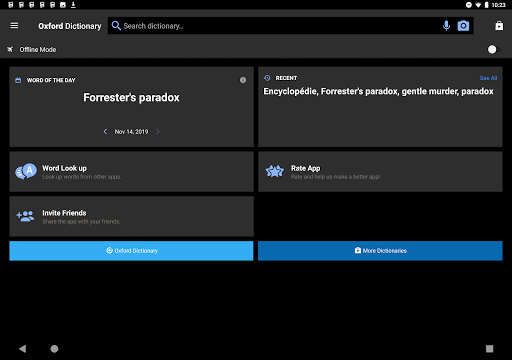The height and width of the screenshot is (360, 512).
Task: Tap the magnifier search icon
Action: tap(116, 26)
